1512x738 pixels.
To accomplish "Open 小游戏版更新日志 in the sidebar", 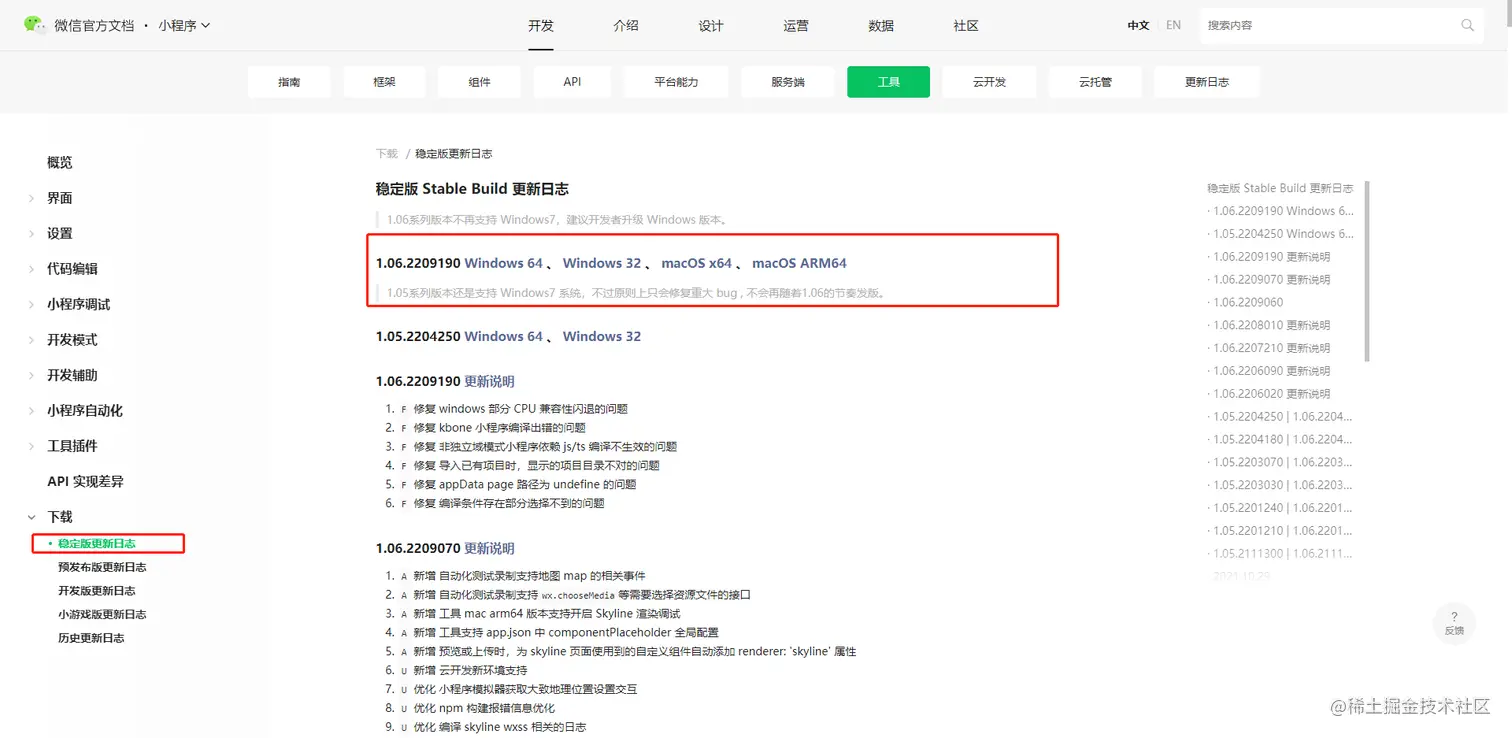I will 102,614.
